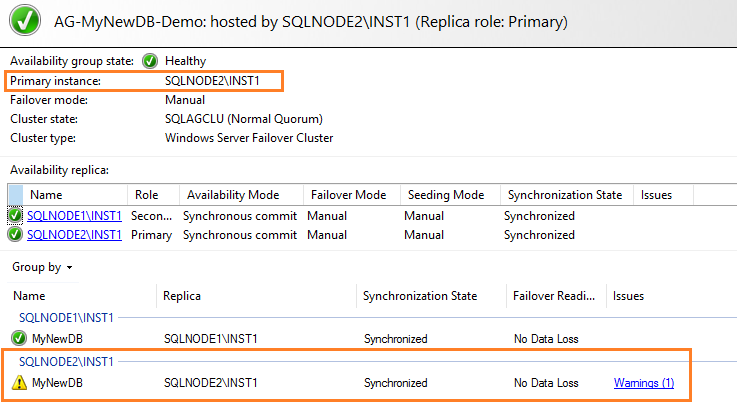Click the green status icon beside SQLNODE2\INST1 replica
This screenshot has width=737, height=408.
15,235
